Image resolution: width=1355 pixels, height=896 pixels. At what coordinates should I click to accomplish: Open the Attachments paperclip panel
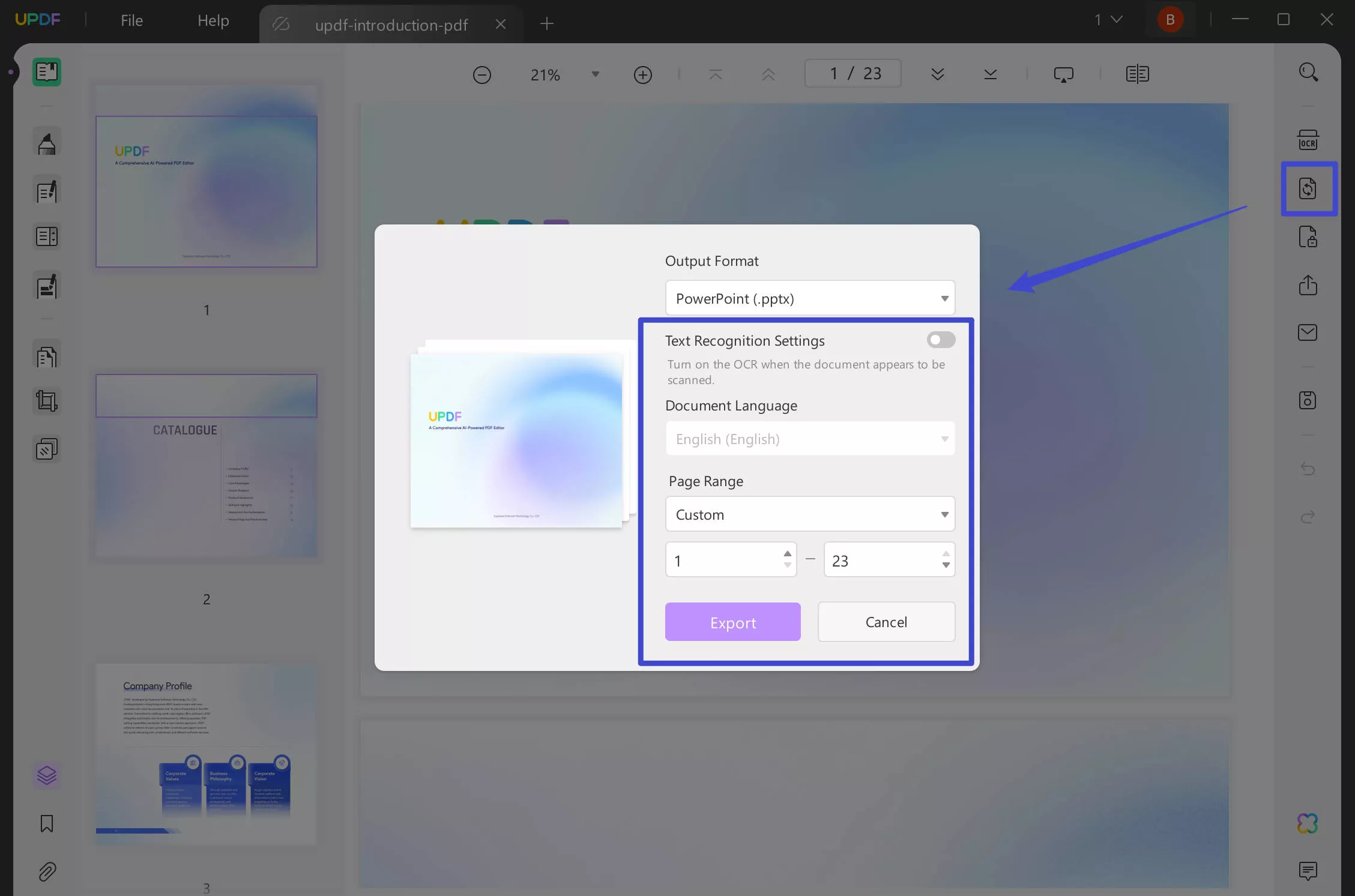(47, 871)
